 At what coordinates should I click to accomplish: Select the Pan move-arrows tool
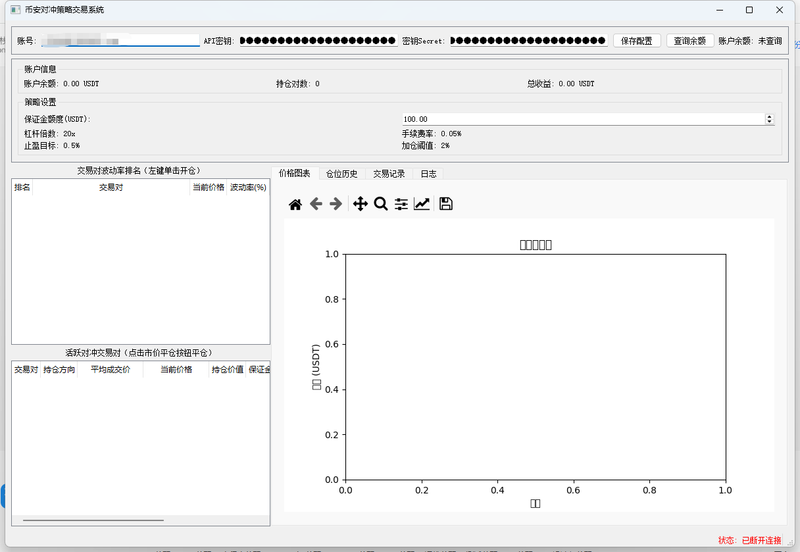360,204
